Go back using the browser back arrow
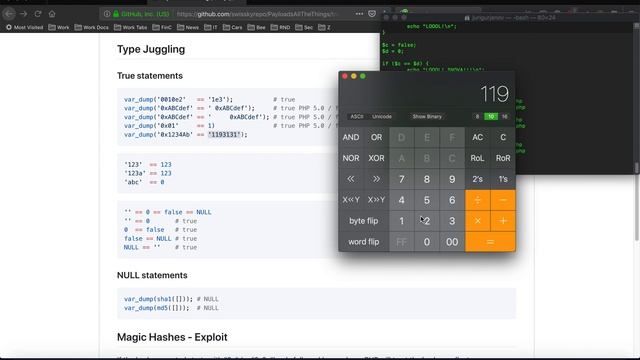 [9, 14]
